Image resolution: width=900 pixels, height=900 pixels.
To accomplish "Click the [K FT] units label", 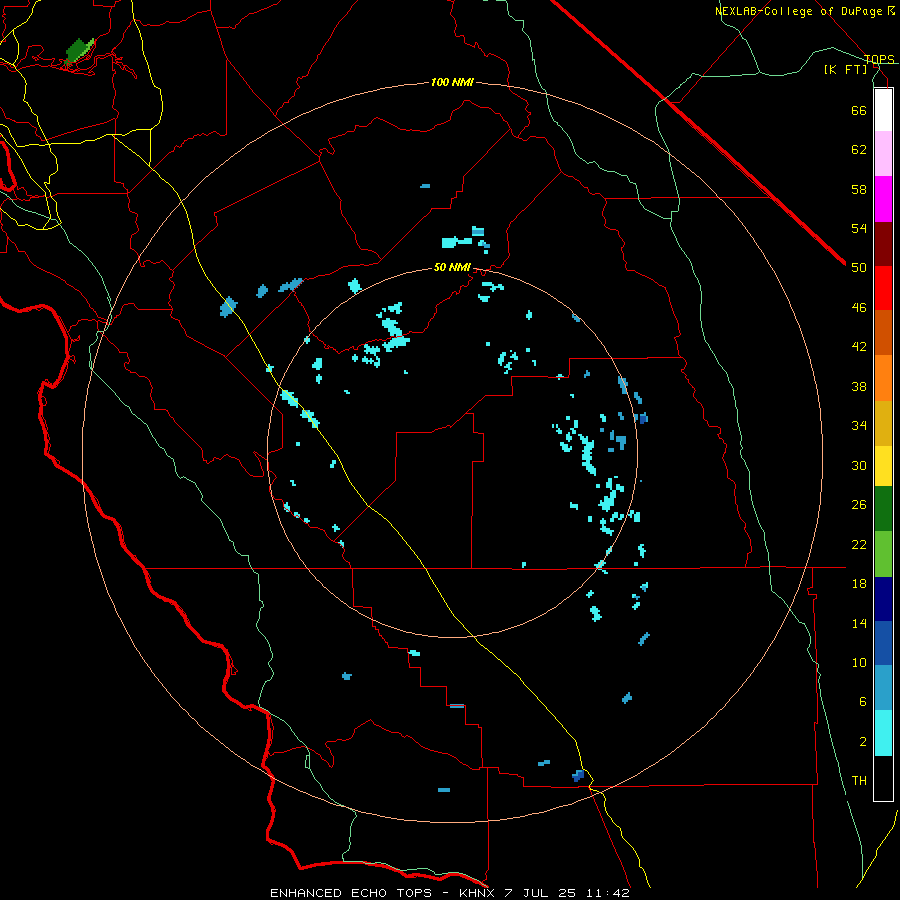I will tap(846, 69).
